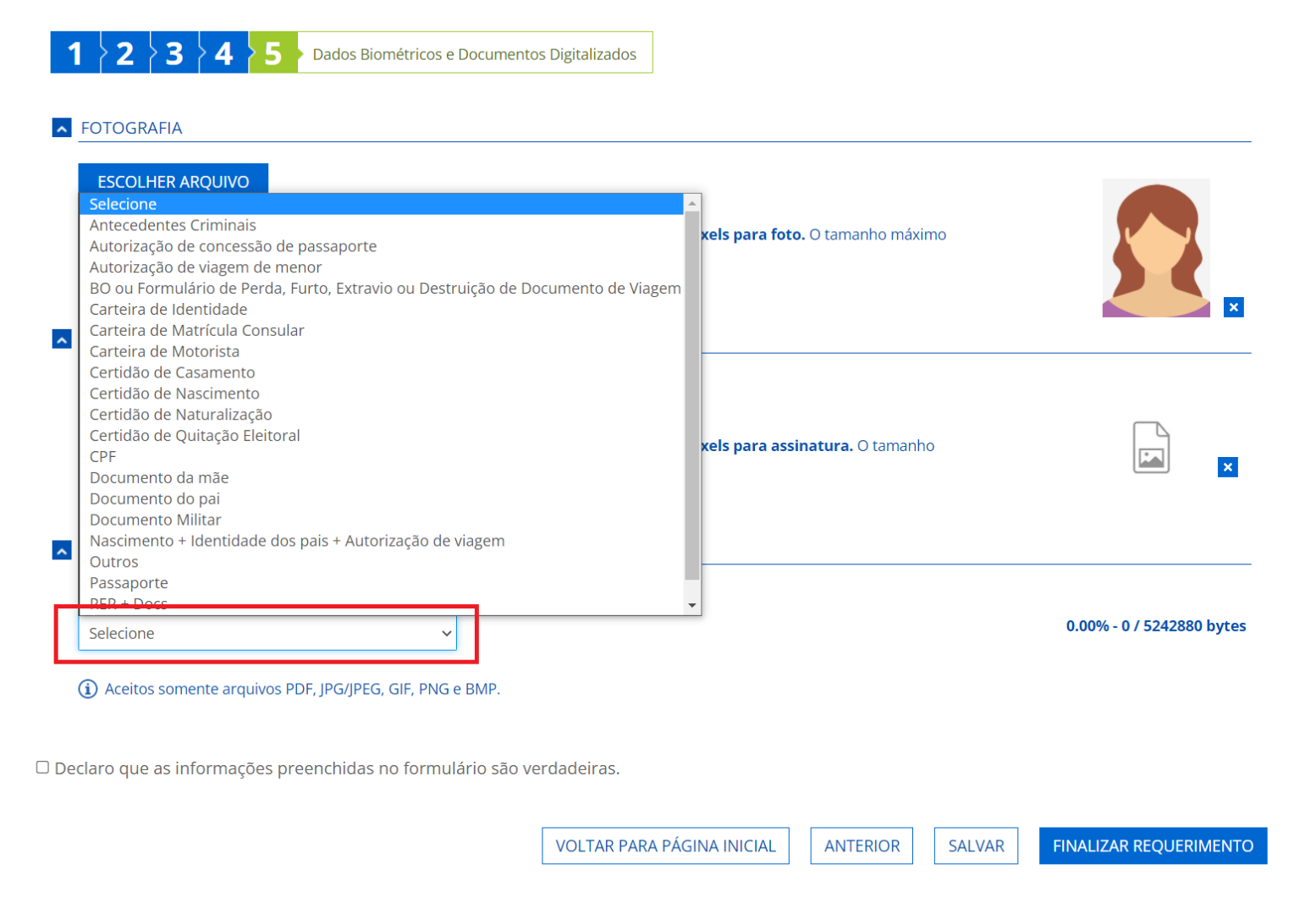Click the woman avatar photo preview
This screenshot has width=1316, height=914.
(x=1156, y=248)
